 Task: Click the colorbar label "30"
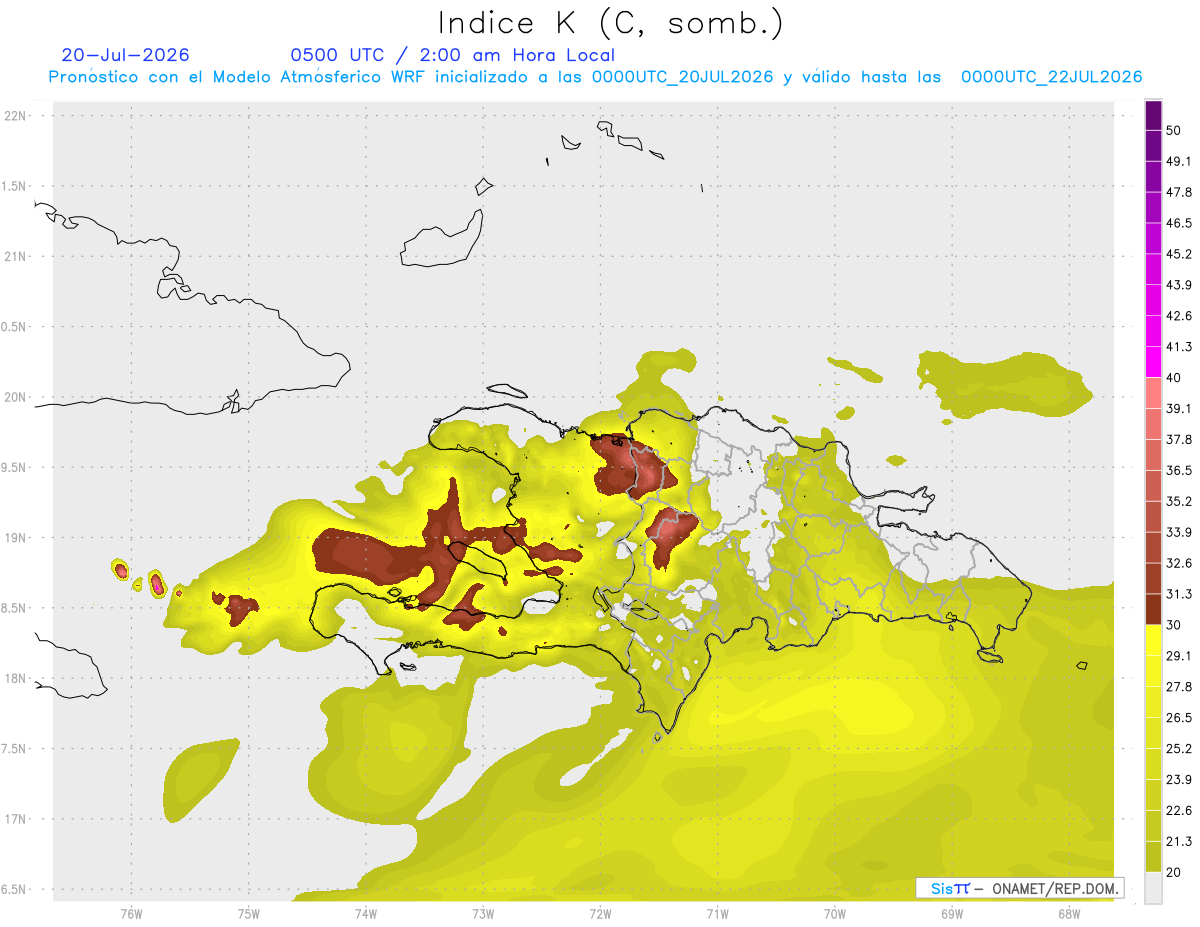(1174, 625)
